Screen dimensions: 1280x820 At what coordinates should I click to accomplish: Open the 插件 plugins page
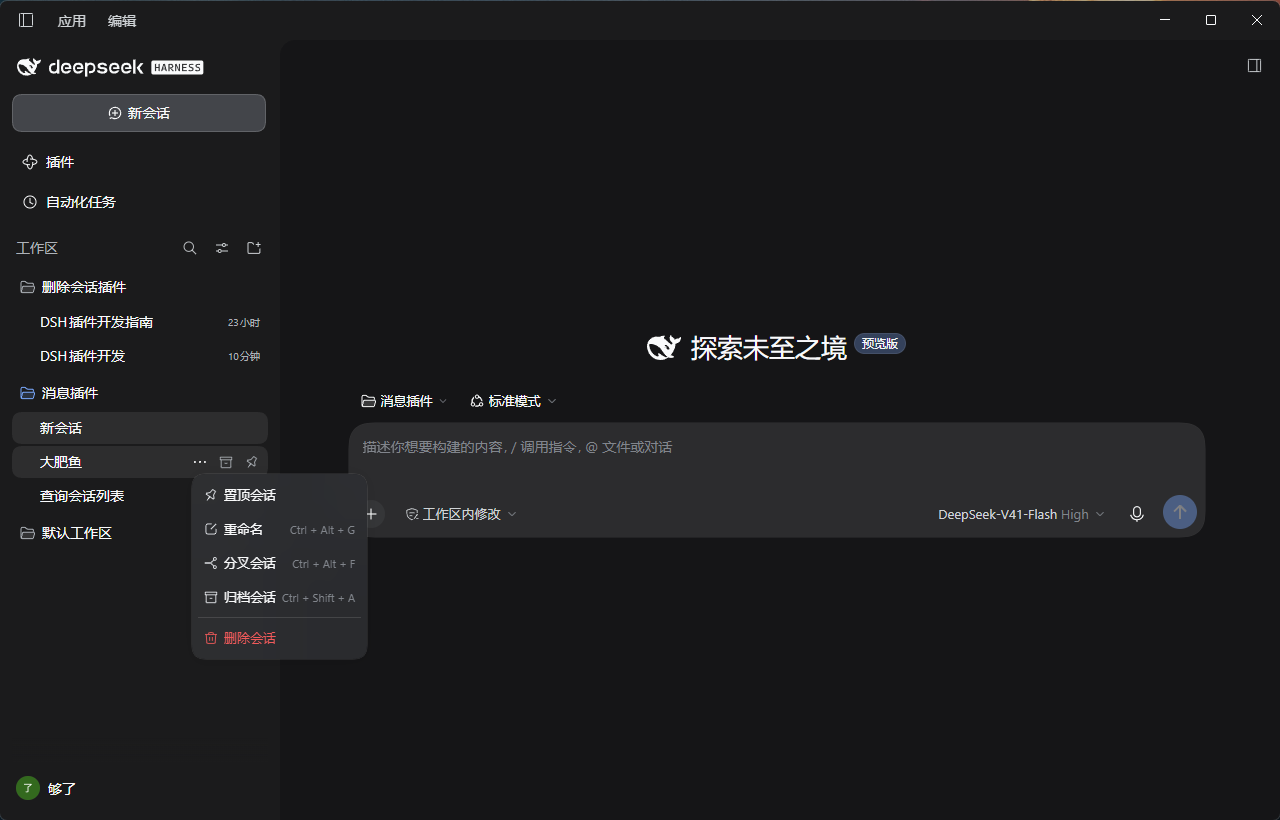pos(139,162)
